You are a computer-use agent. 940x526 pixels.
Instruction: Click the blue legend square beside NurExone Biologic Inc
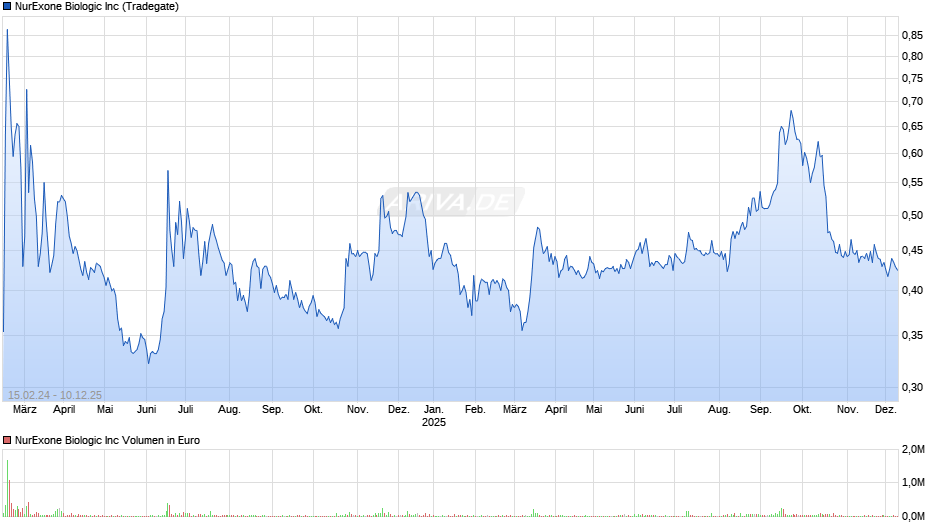[x=7, y=7]
